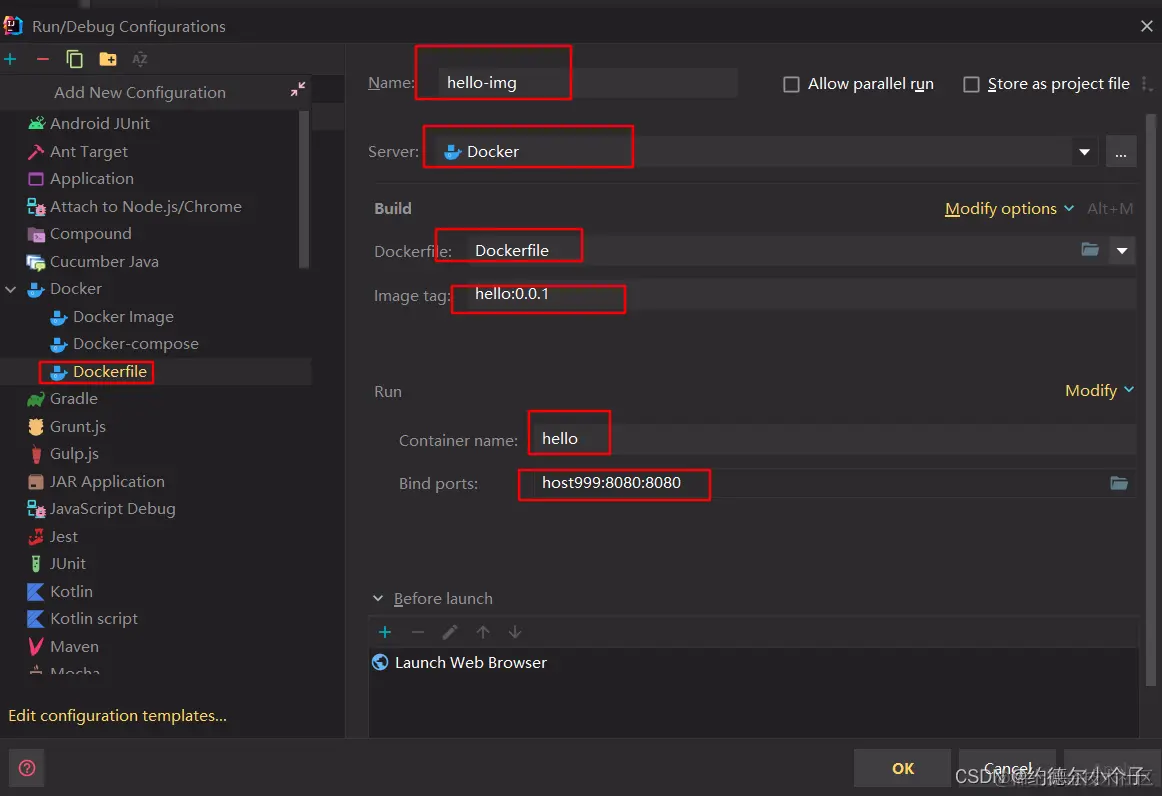The image size is (1162, 796).
Task: Browse for Dockerfile with folder icon
Action: [x=1089, y=249]
